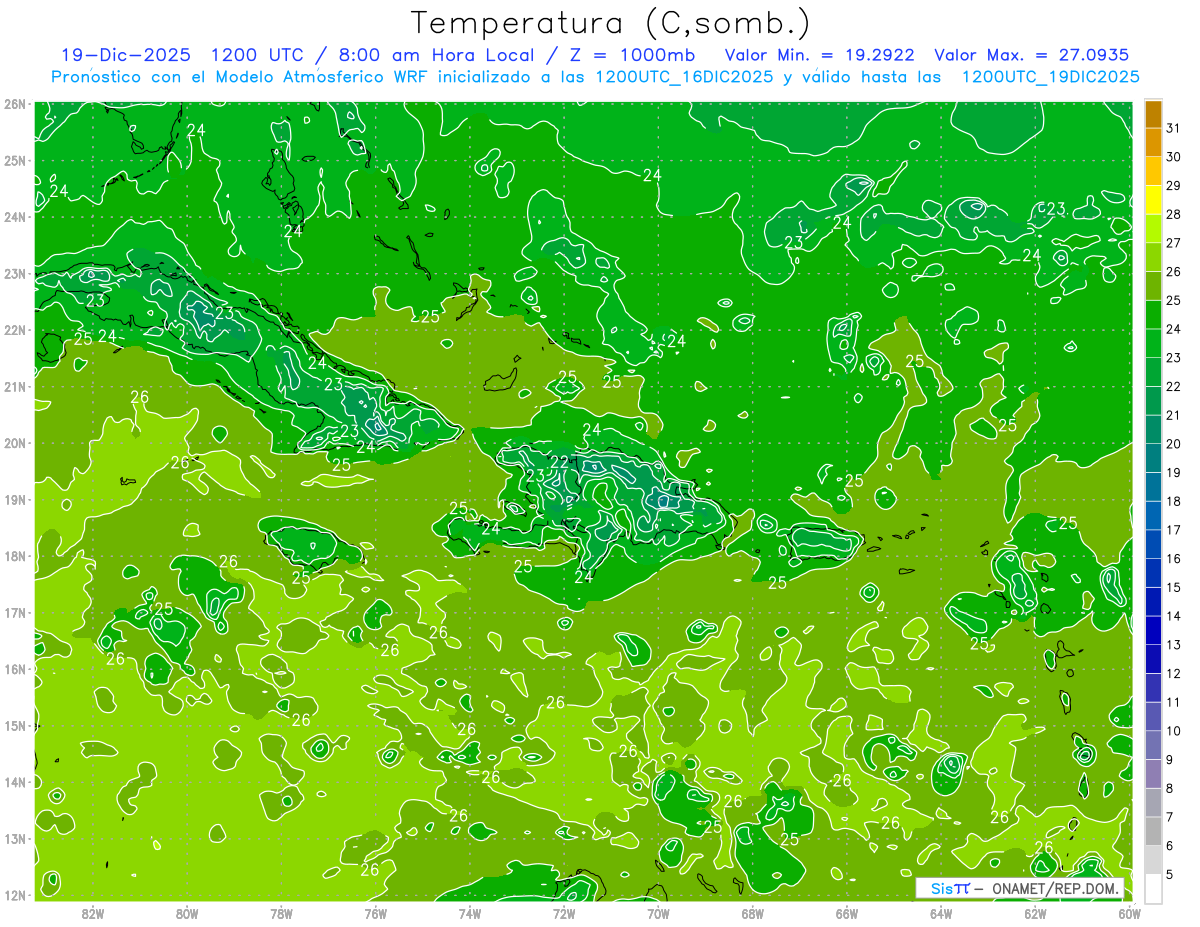Click the "21" value on the color legend
The height and width of the screenshot is (927, 1200).
pos(1173,414)
